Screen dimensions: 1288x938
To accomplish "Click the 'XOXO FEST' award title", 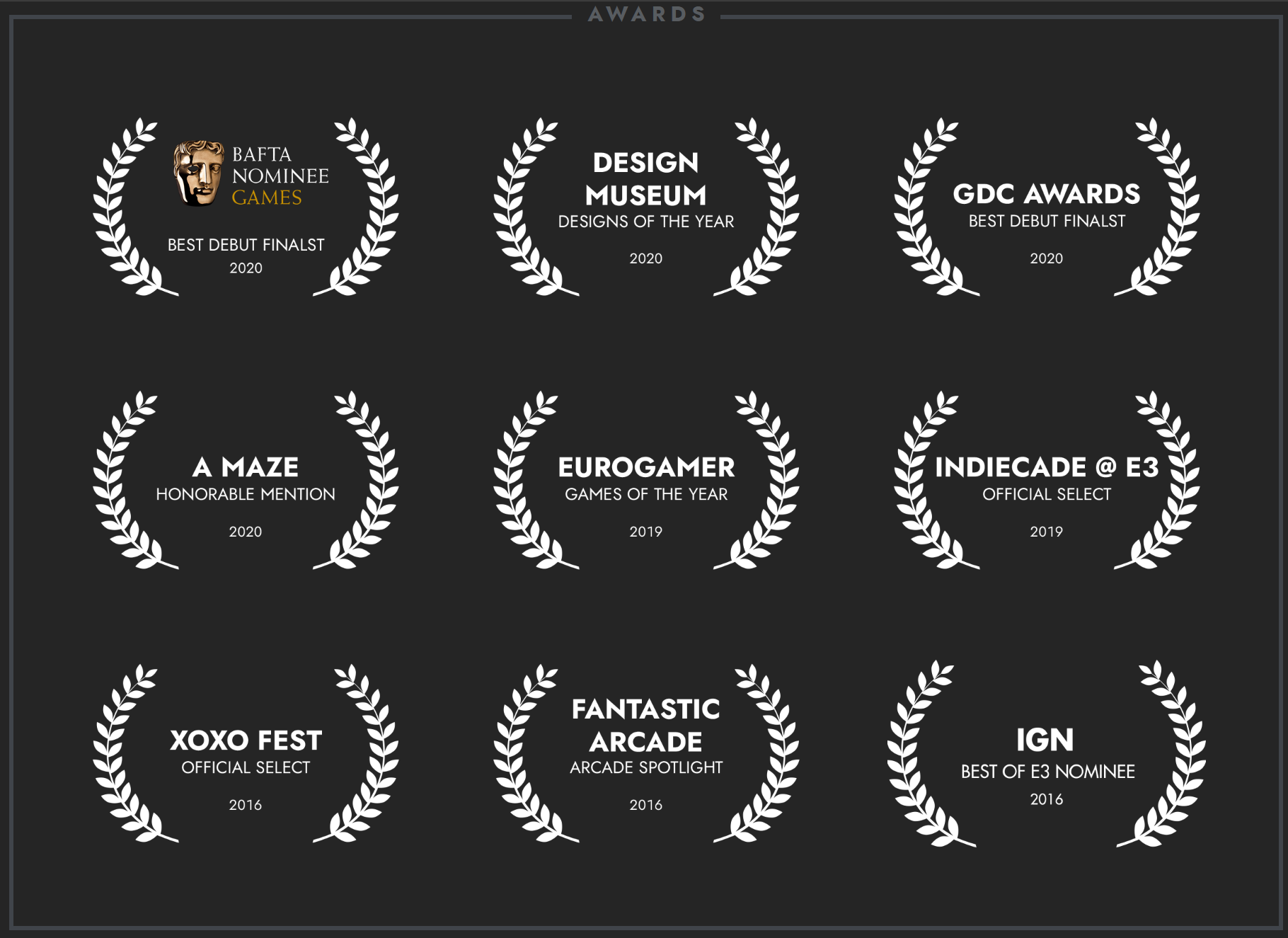I will (246, 740).
